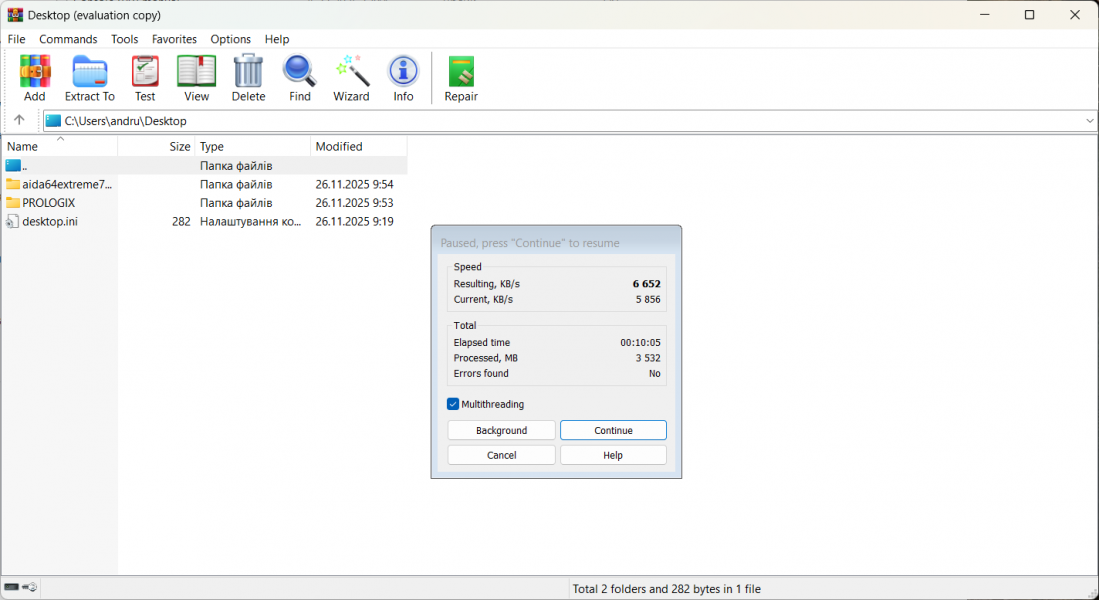The height and width of the screenshot is (600, 1099).
Task: Open the Commands menu
Action: click(x=68, y=39)
